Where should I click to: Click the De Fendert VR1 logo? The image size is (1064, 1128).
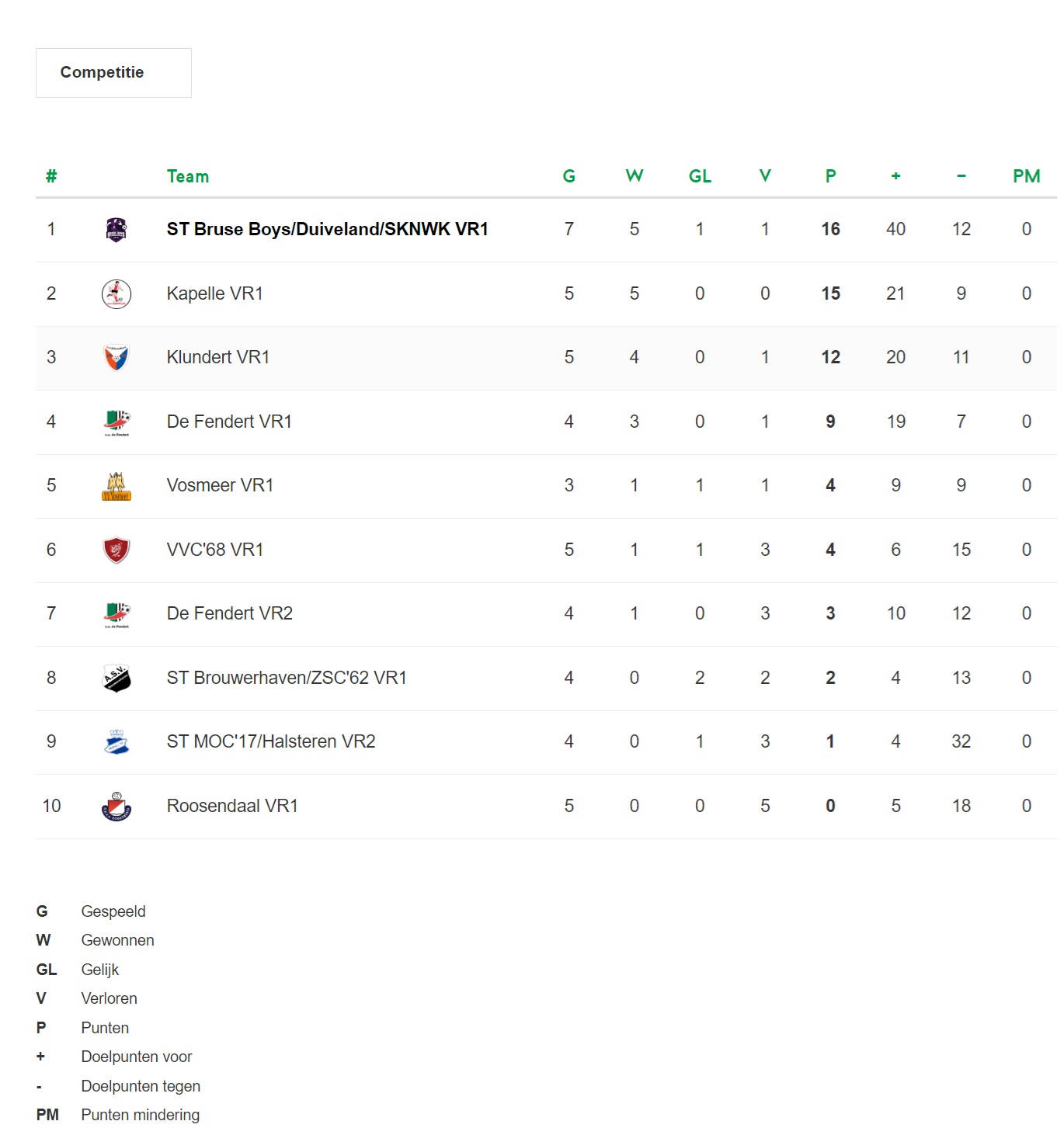(x=116, y=423)
